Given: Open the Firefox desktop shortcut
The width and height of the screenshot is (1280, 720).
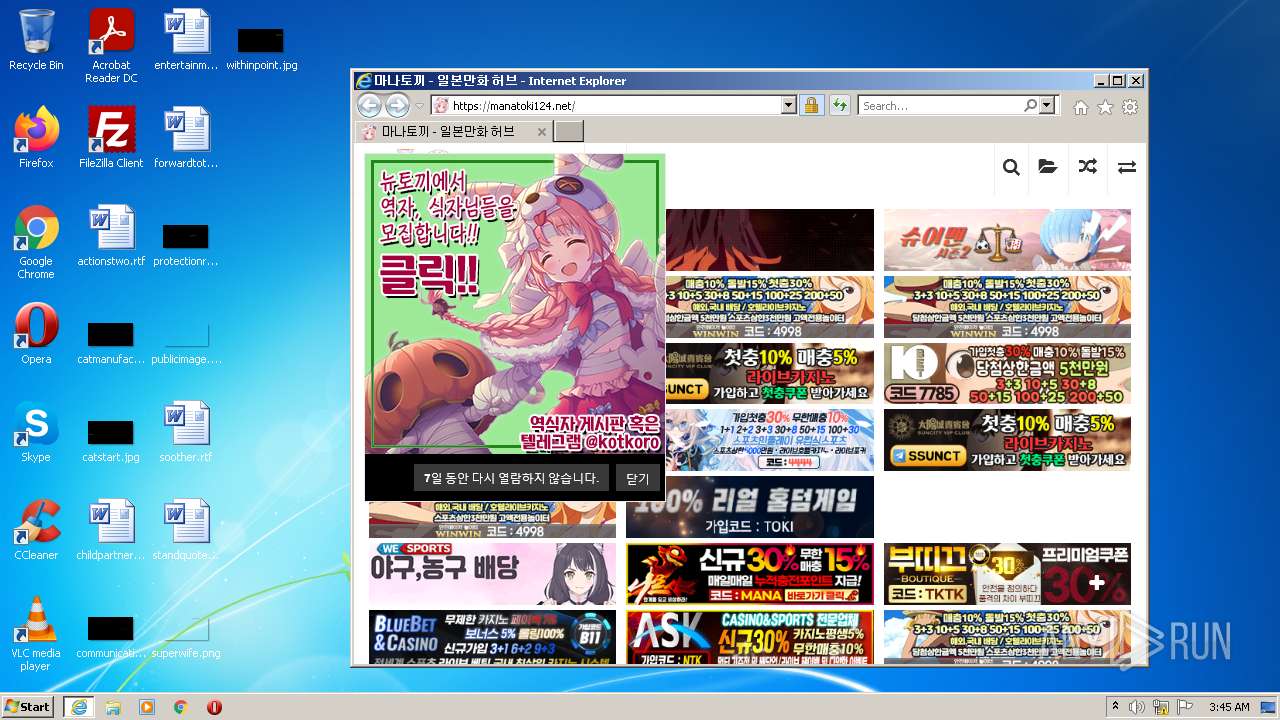Looking at the screenshot, I should pos(36,138).
